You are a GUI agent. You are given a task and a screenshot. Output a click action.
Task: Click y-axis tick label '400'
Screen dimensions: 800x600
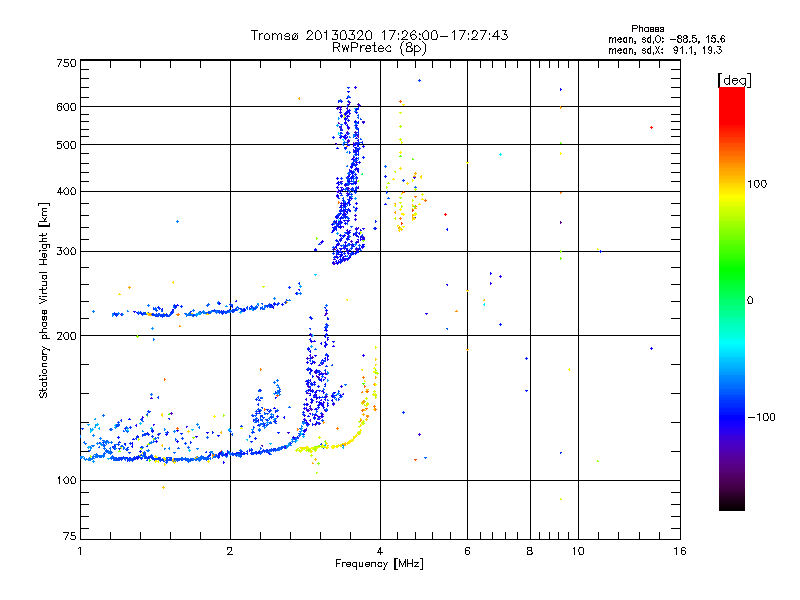coord(66,192)
